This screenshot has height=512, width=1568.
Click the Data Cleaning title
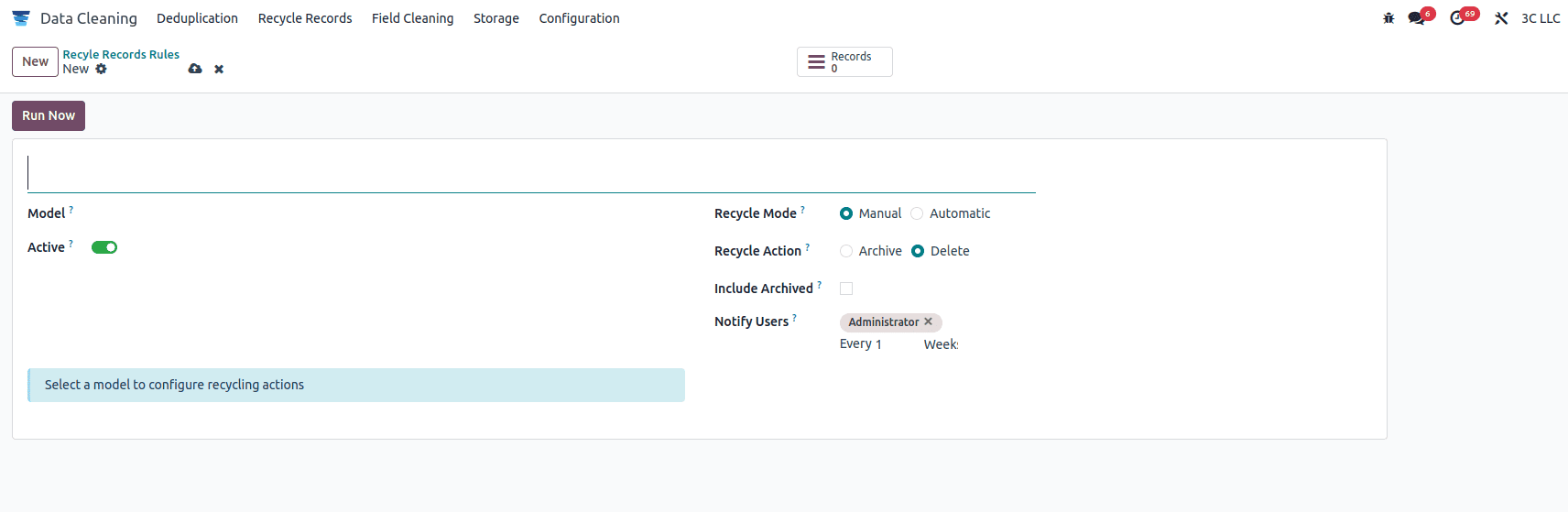pyautogui.click(x=89, y=18)
